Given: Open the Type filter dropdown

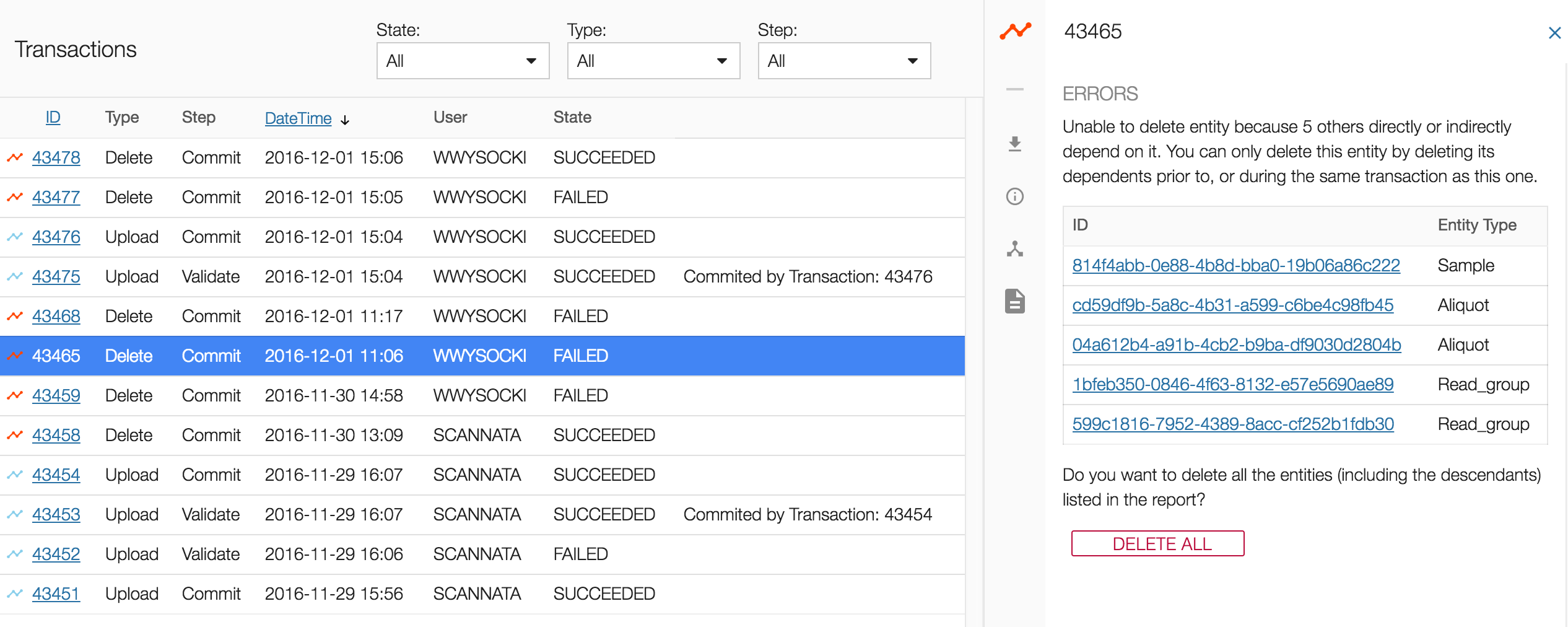Looking at the screenshot, I should (x=653, y=61).
